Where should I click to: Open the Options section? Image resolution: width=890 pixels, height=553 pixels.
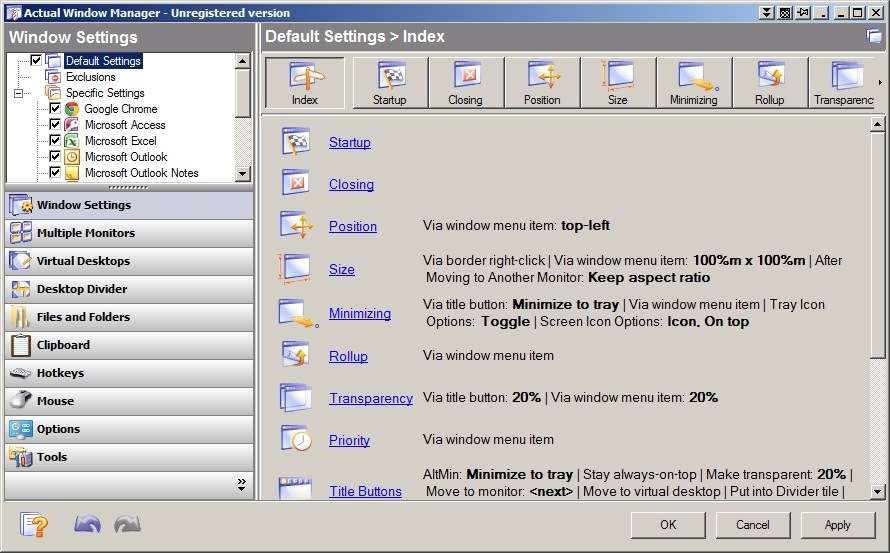pyautogui.click(x=129, y=429)
